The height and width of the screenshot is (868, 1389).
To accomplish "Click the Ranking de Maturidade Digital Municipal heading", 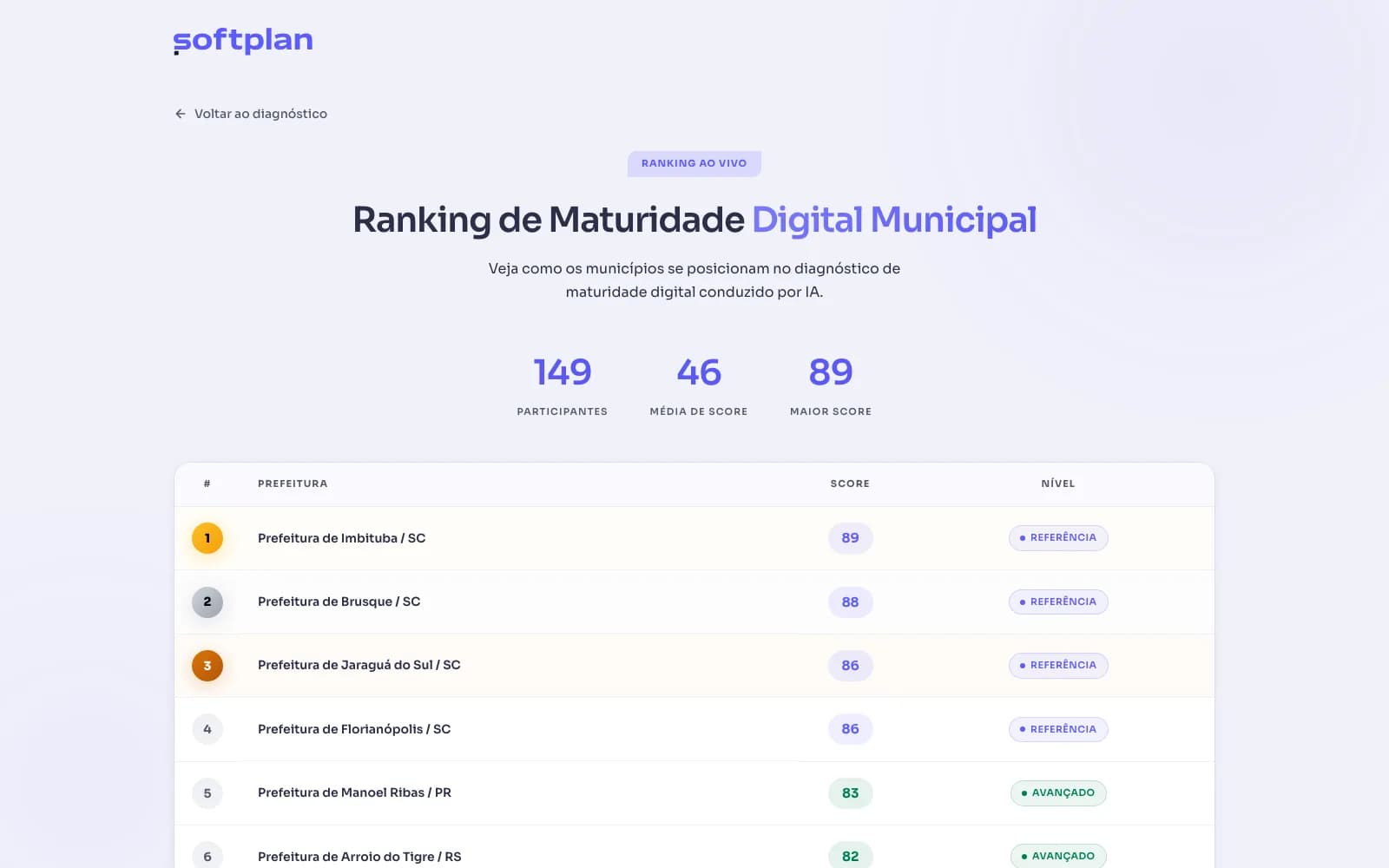I will (694, 220).
